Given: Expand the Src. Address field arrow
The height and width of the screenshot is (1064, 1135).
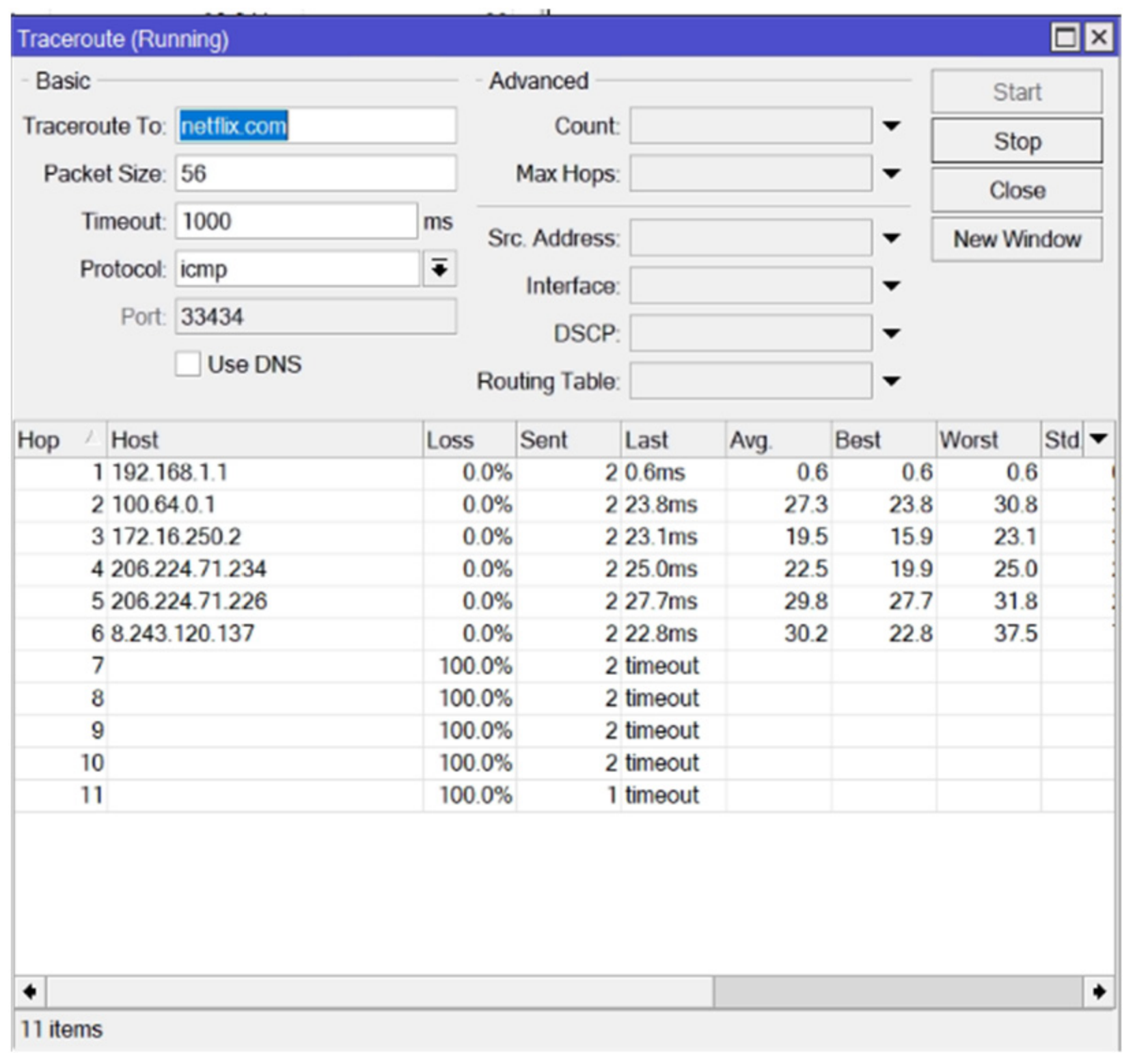Looking at the screenshot, I should point(891,238).
